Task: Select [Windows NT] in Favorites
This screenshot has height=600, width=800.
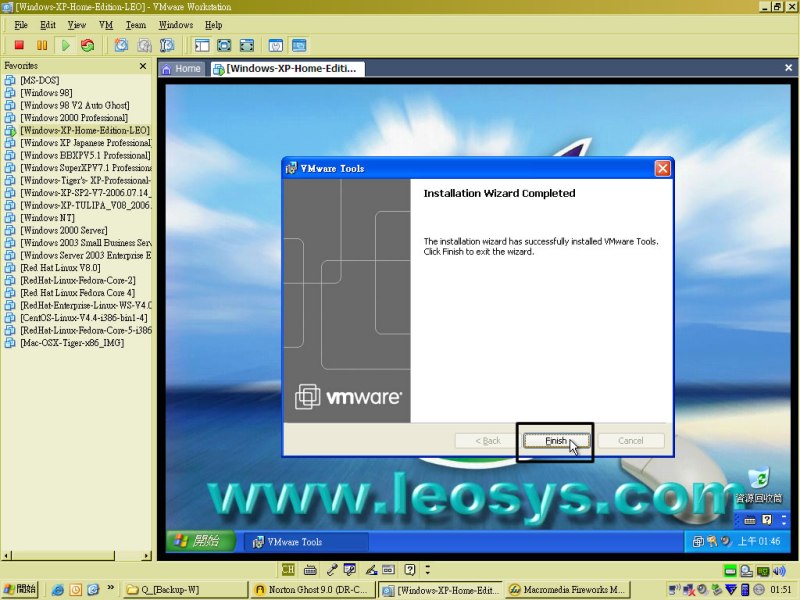Action: 47,218
